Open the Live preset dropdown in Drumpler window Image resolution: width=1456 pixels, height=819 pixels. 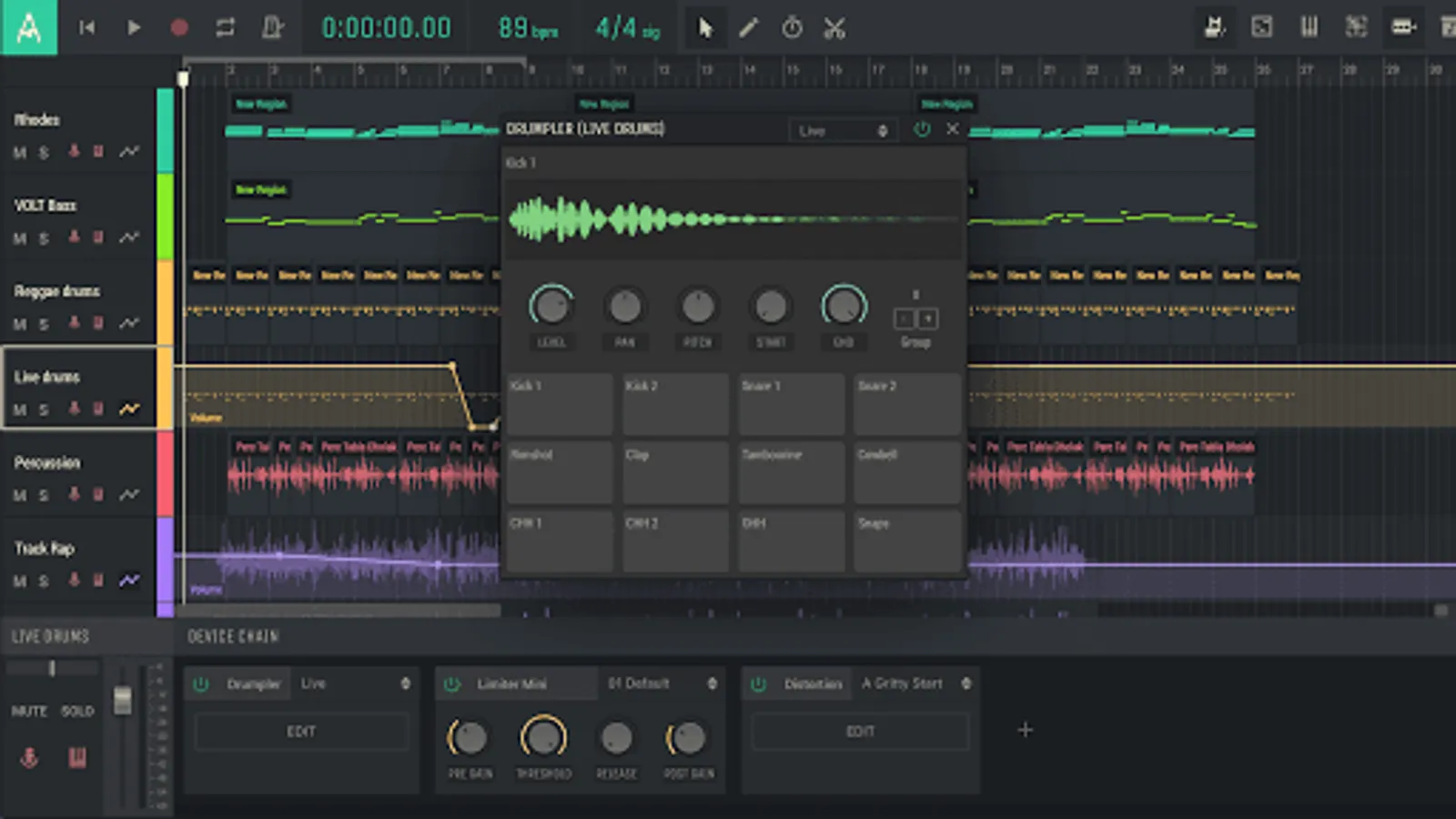(843, 131)
